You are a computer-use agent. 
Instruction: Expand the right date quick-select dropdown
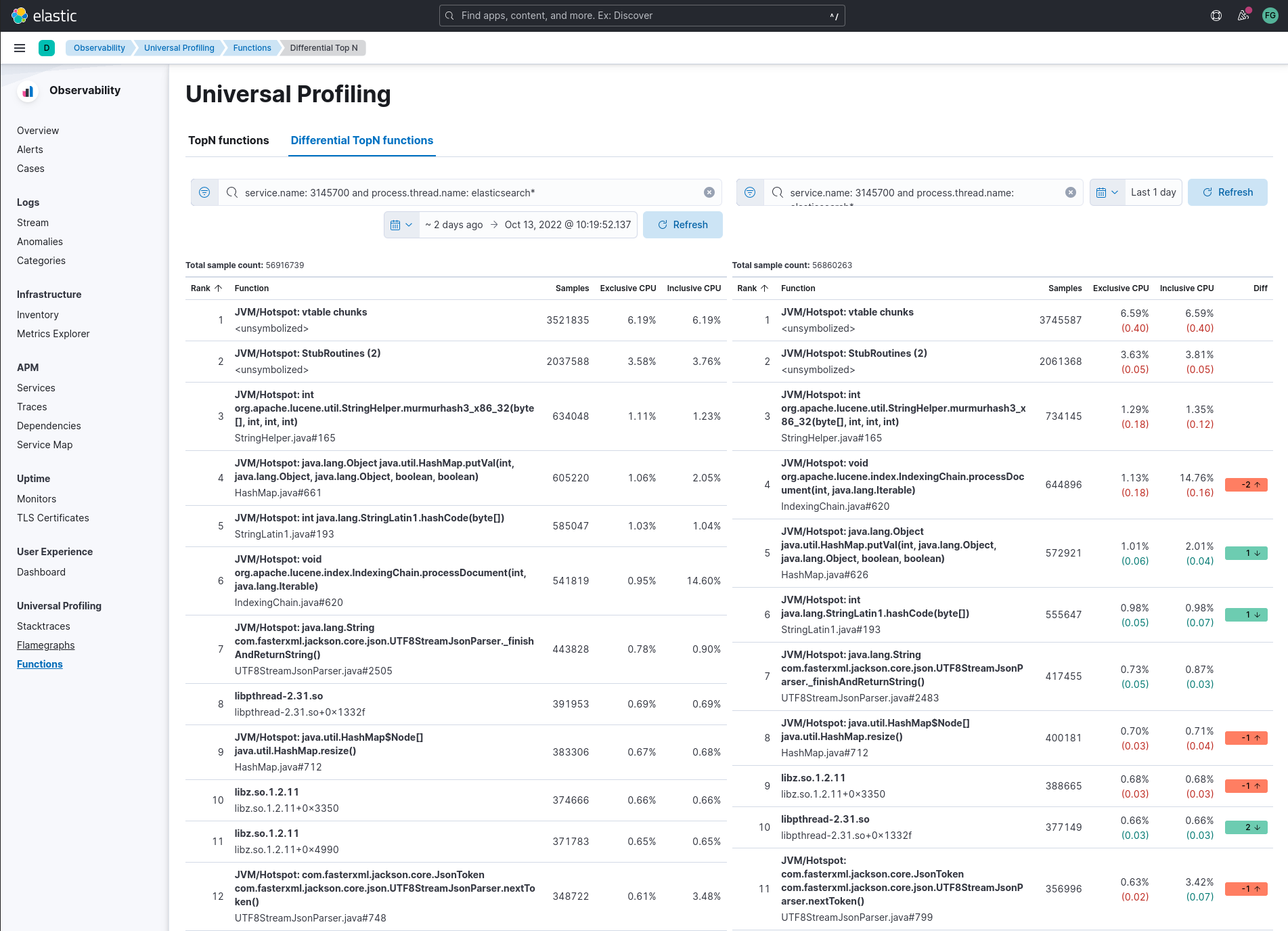(x=1107, y=192)
